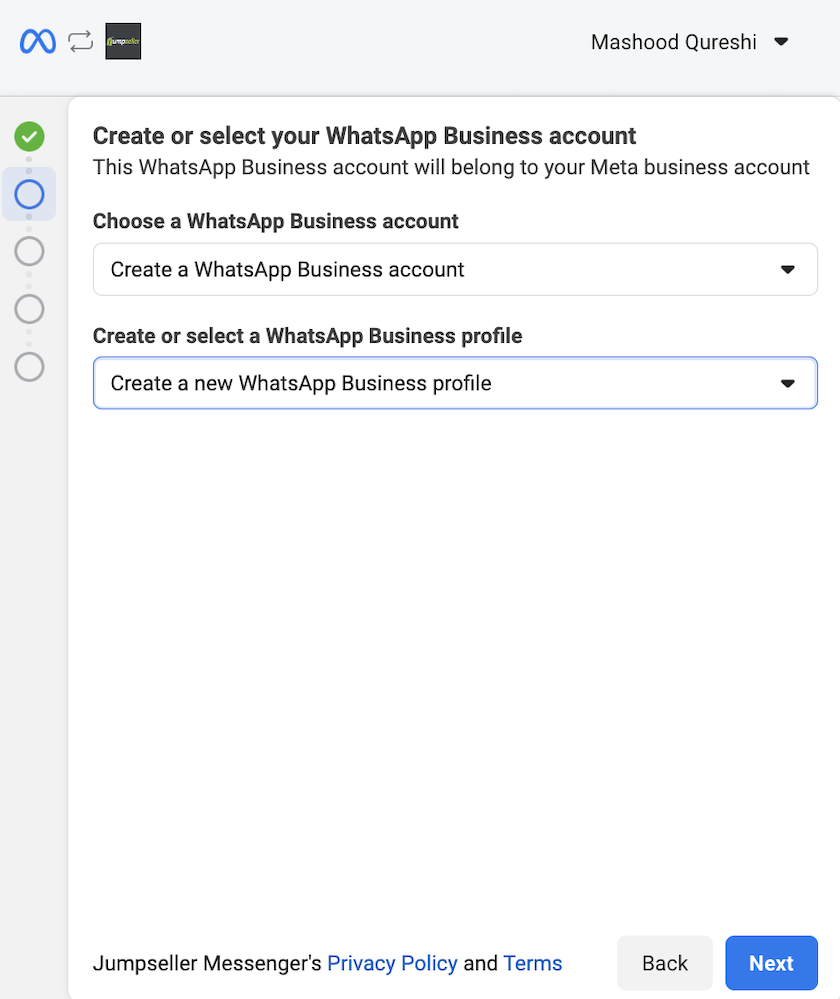Open Create a WhatsApp Business account dropdown

455,270
